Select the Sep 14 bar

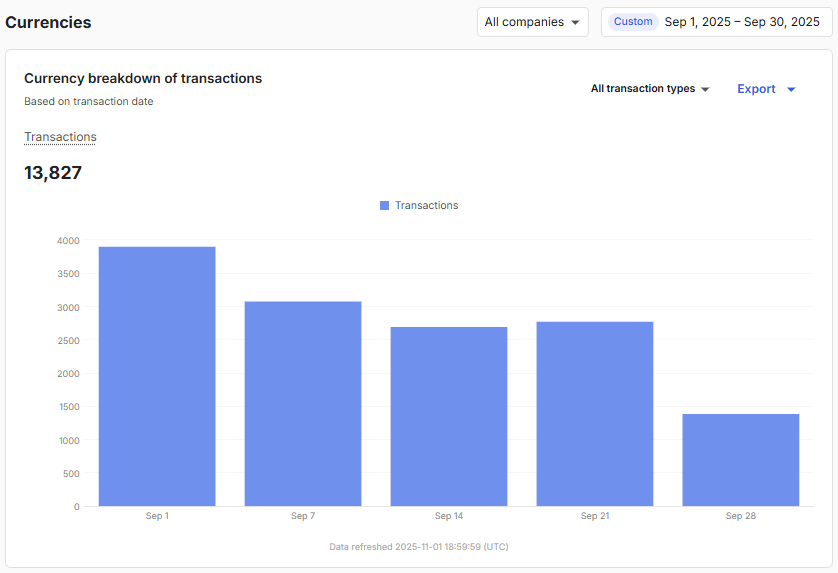(x=449, y=416)
